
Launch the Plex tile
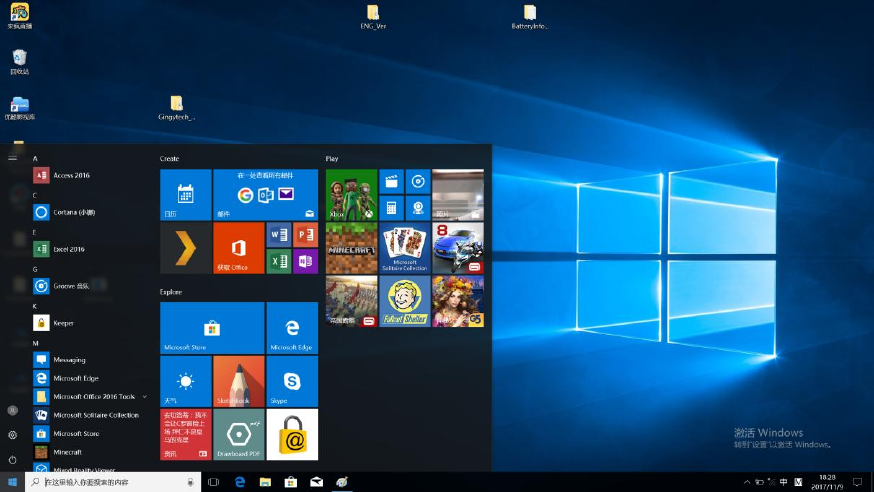click(x=185, y=248)
